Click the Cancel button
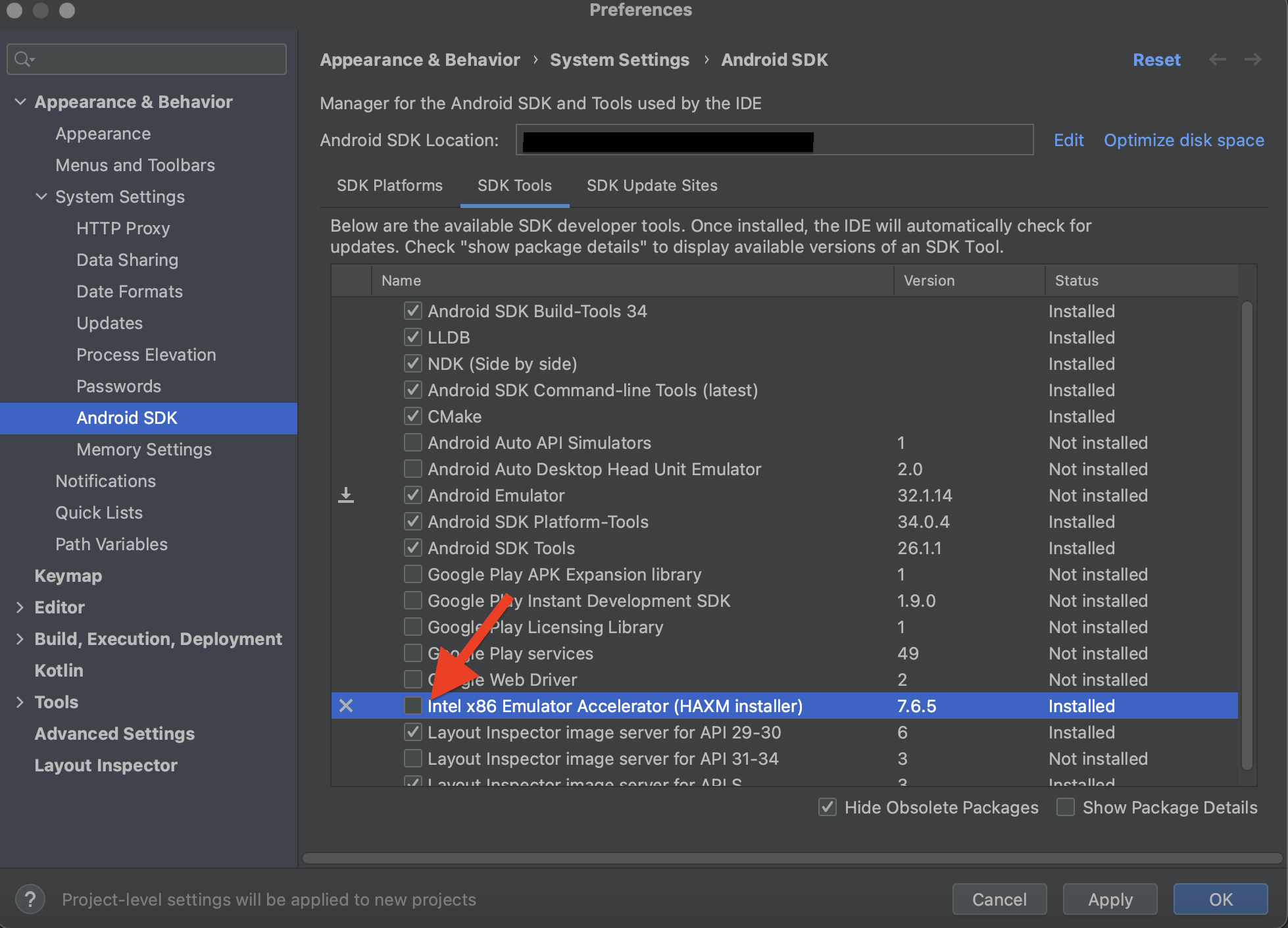Screen dimensions: 1288x928 click(x=999, y=899)
